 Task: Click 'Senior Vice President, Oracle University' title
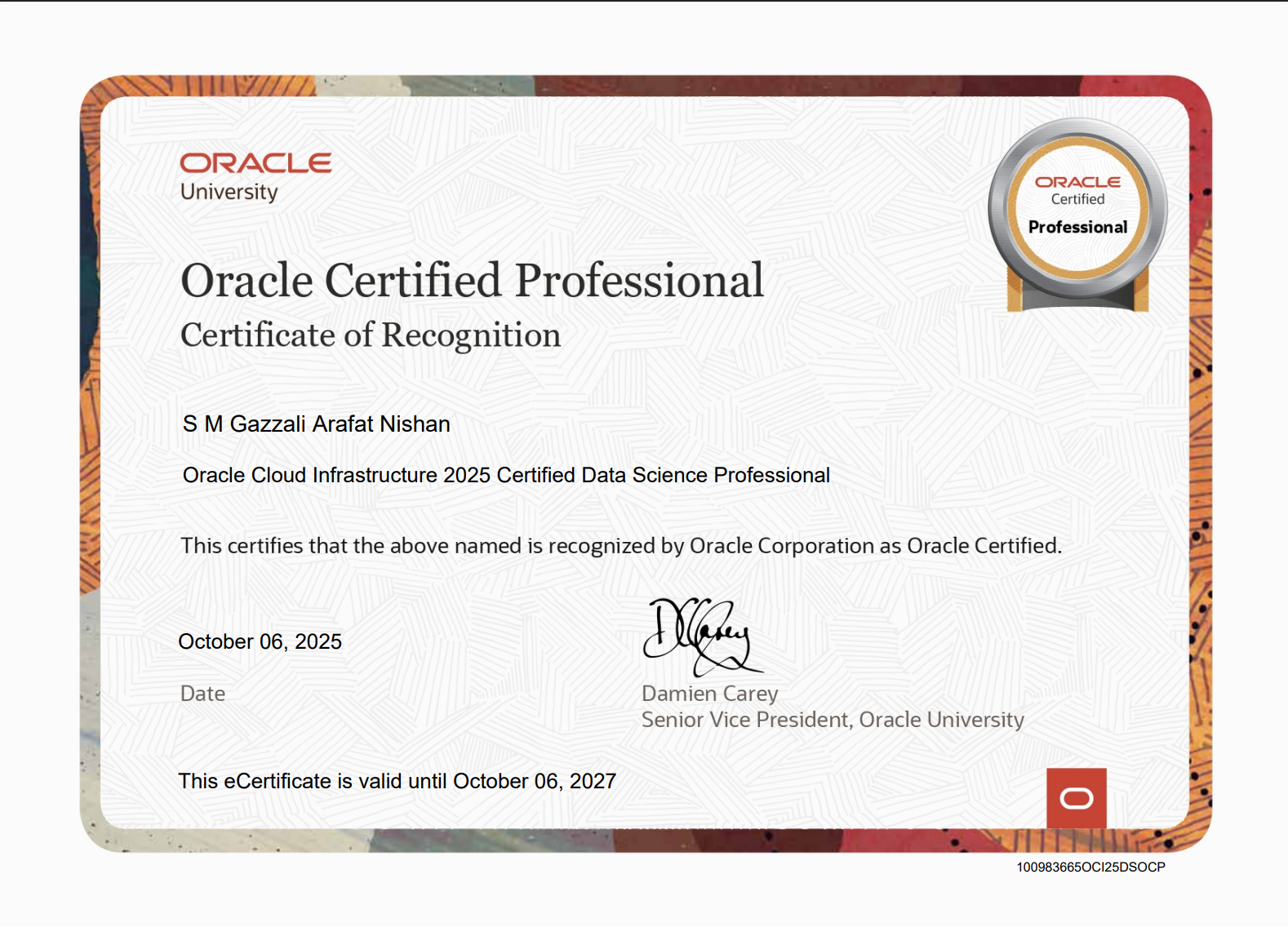click(x=832, y=720)
